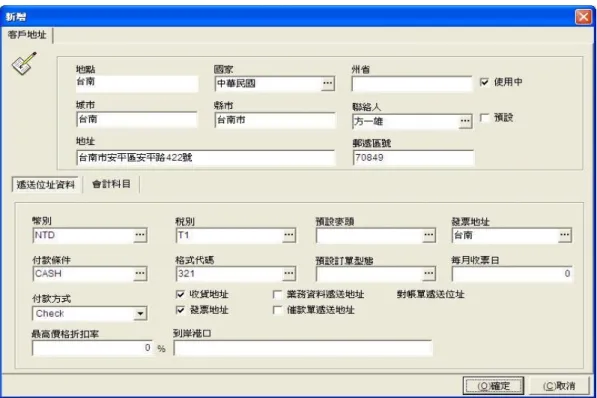Open the 格式代碼 321 lookup button
597x398 pixels.
pos(289,273)
